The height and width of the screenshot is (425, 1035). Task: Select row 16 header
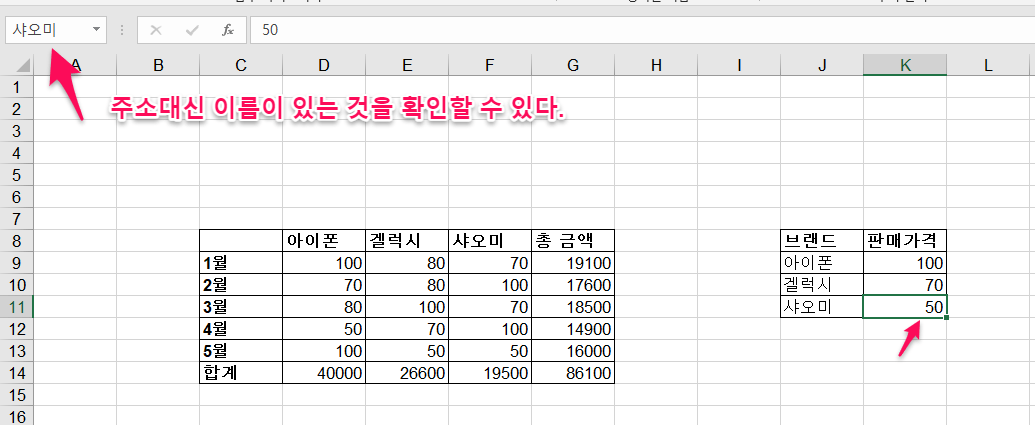point(17,416)
